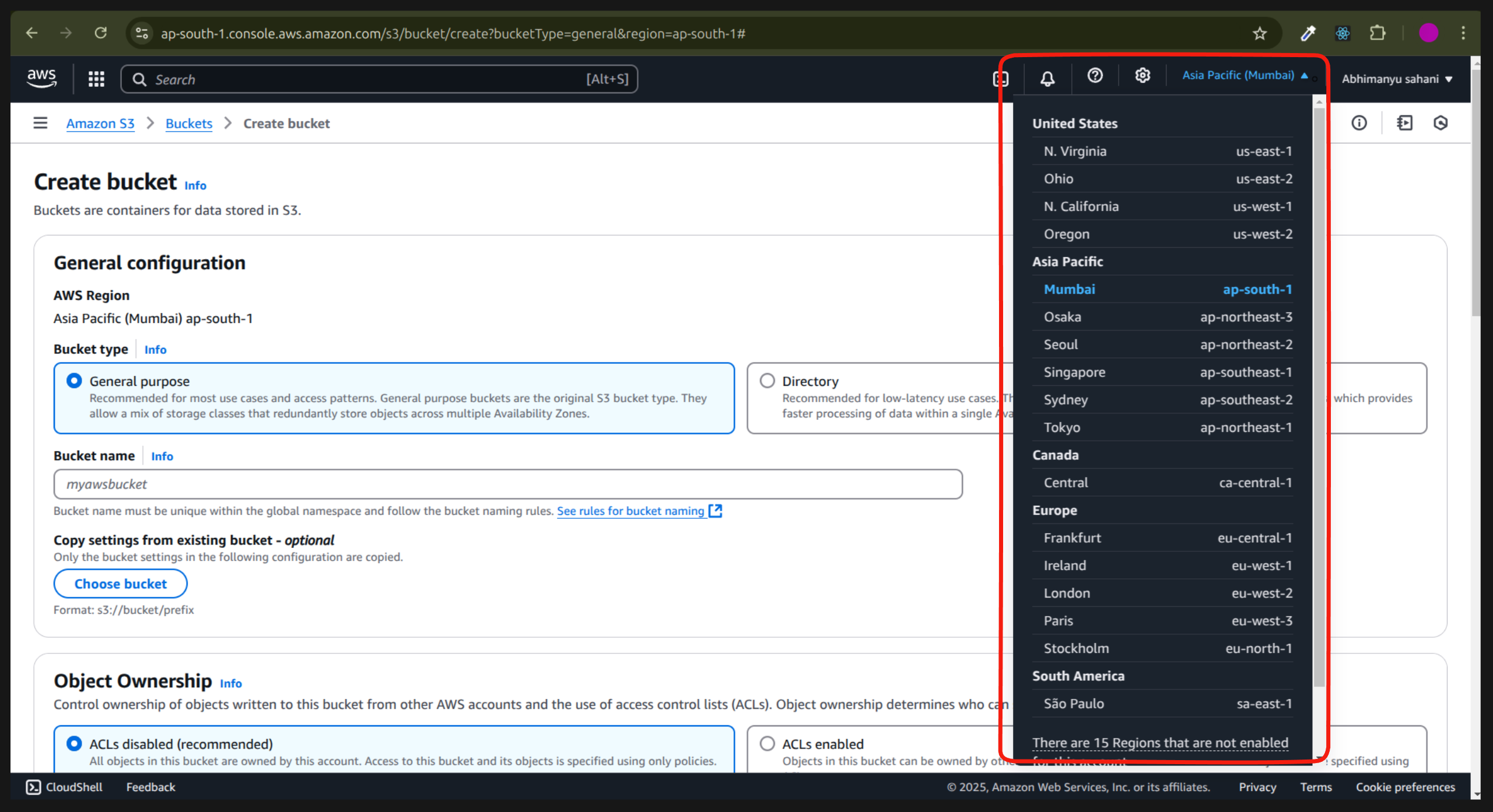Open the eyedropper extension icon

[x=1308, y=33]
